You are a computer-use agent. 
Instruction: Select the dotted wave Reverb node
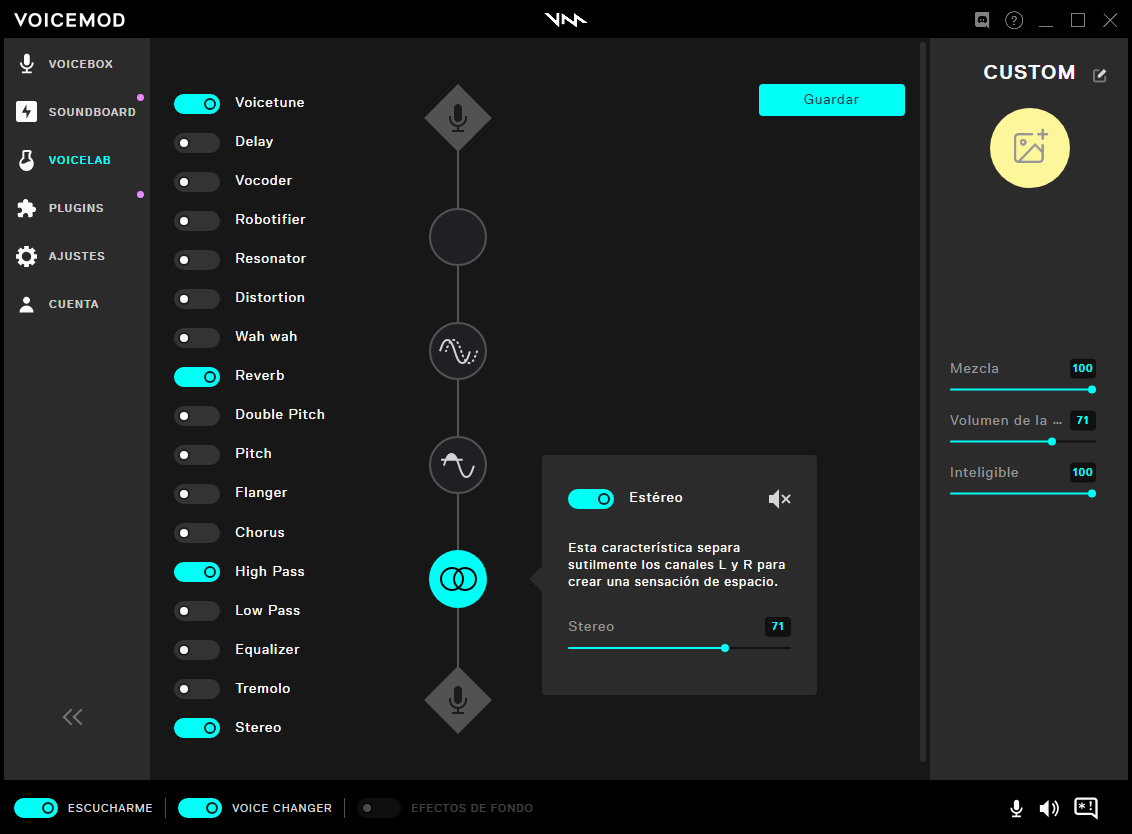click(458, 351)
